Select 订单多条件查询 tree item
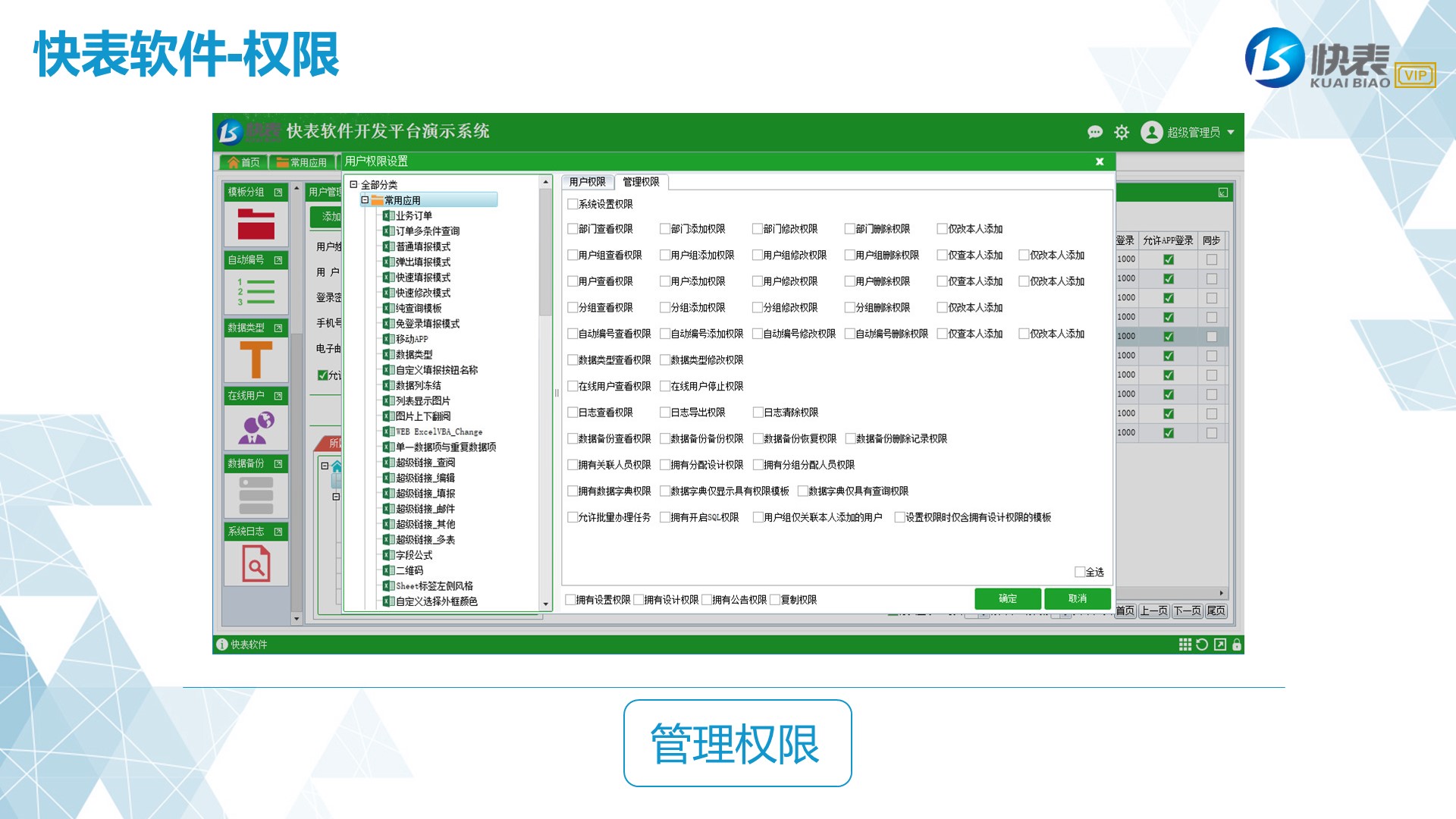1456x819 pixels. [428, 231]
